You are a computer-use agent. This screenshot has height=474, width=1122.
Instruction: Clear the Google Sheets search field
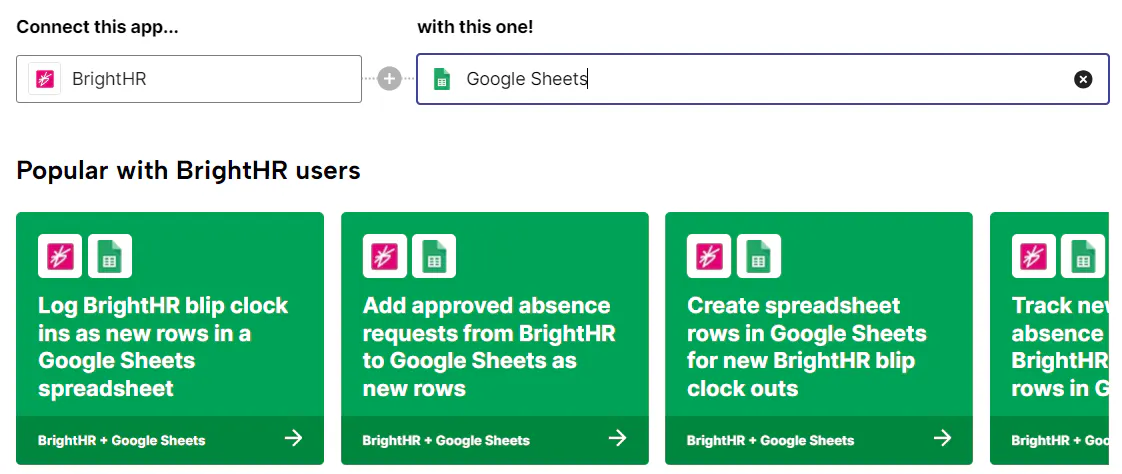click(x=1083, y=79)
